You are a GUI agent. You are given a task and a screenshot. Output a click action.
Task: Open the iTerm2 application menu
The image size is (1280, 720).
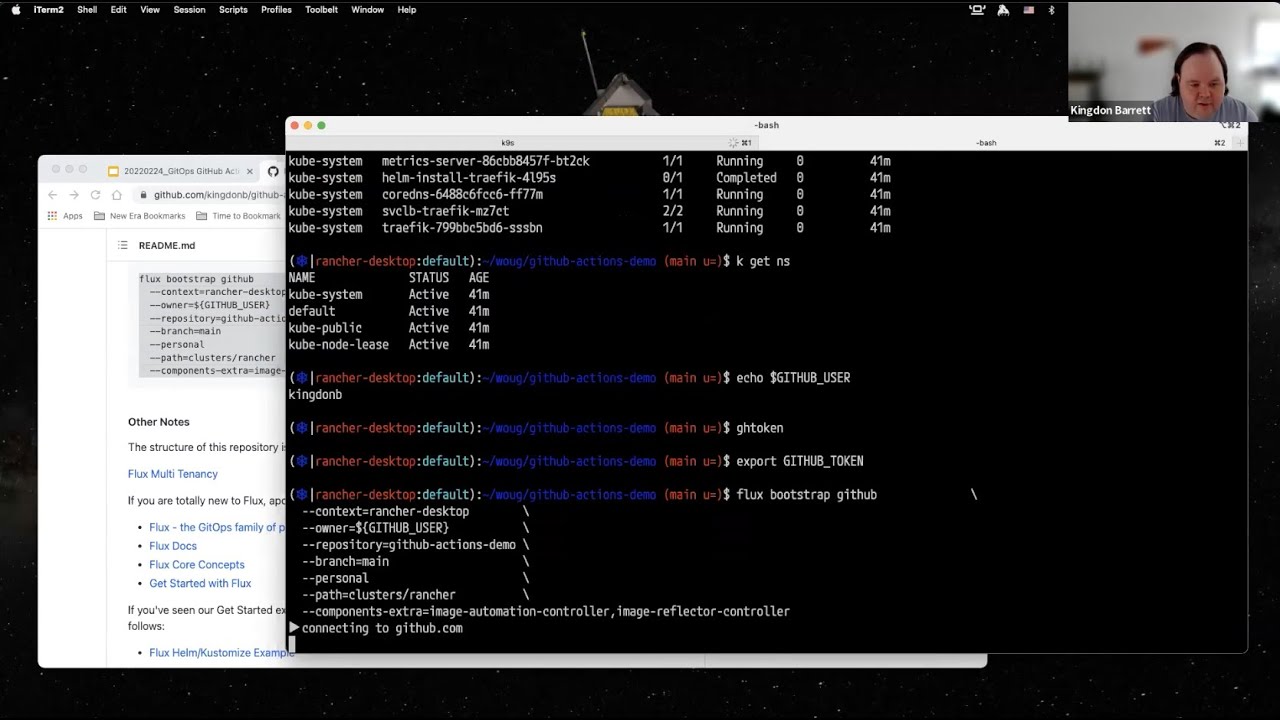(48, 9)
